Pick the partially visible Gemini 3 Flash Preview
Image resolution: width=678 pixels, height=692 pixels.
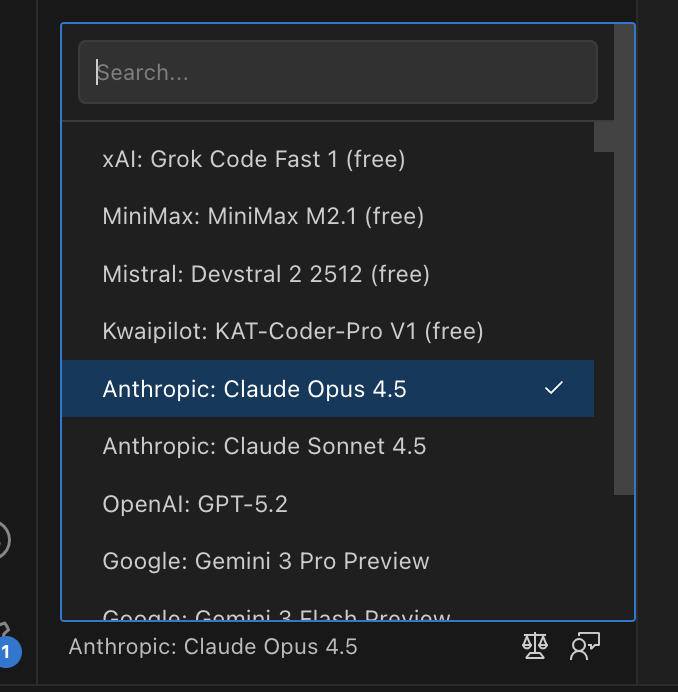(x=276, y=615)
